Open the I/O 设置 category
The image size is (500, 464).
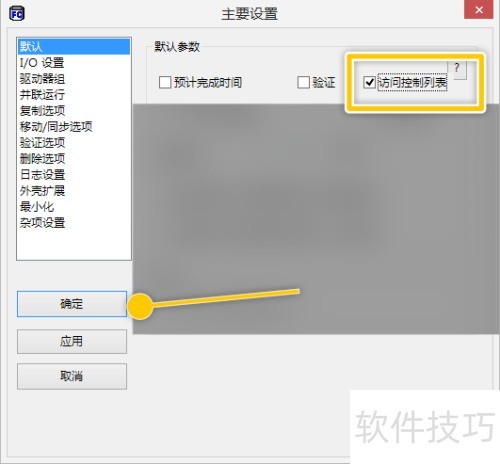click(74, 62)
